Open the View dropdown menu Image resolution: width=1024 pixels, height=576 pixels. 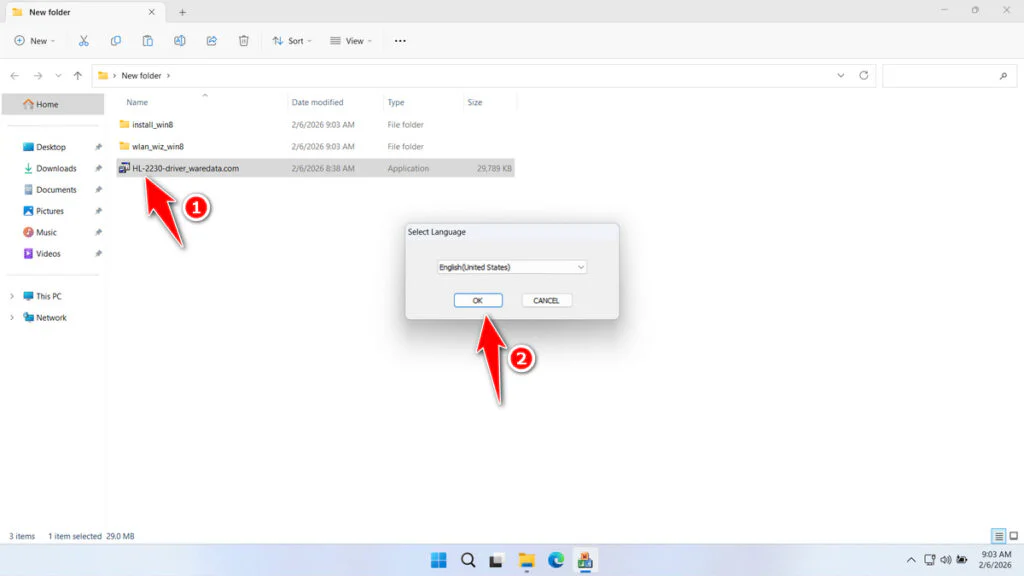tap(351, 41)
